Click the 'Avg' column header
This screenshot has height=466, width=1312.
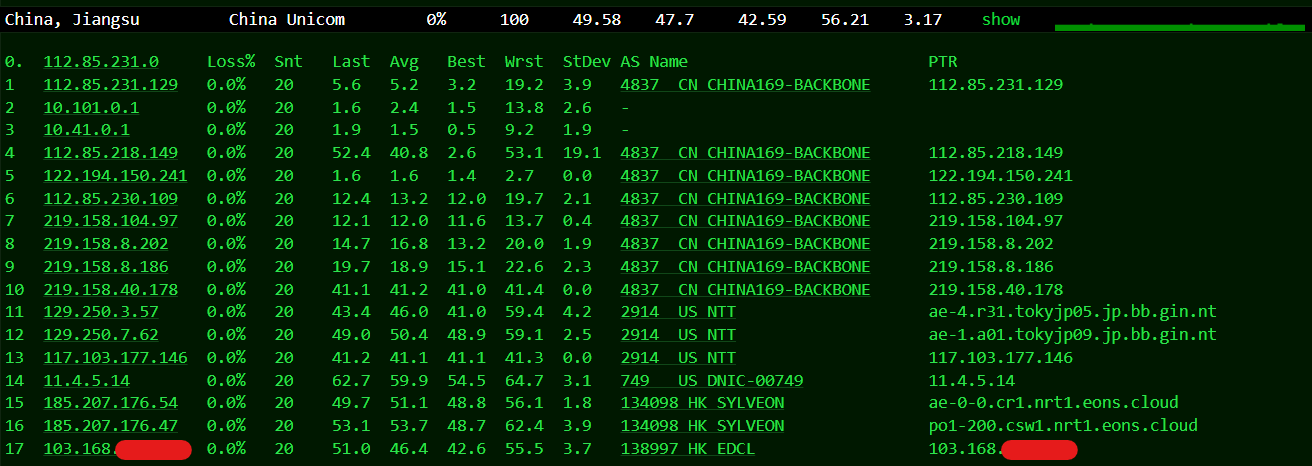click(x=404, y=62)
